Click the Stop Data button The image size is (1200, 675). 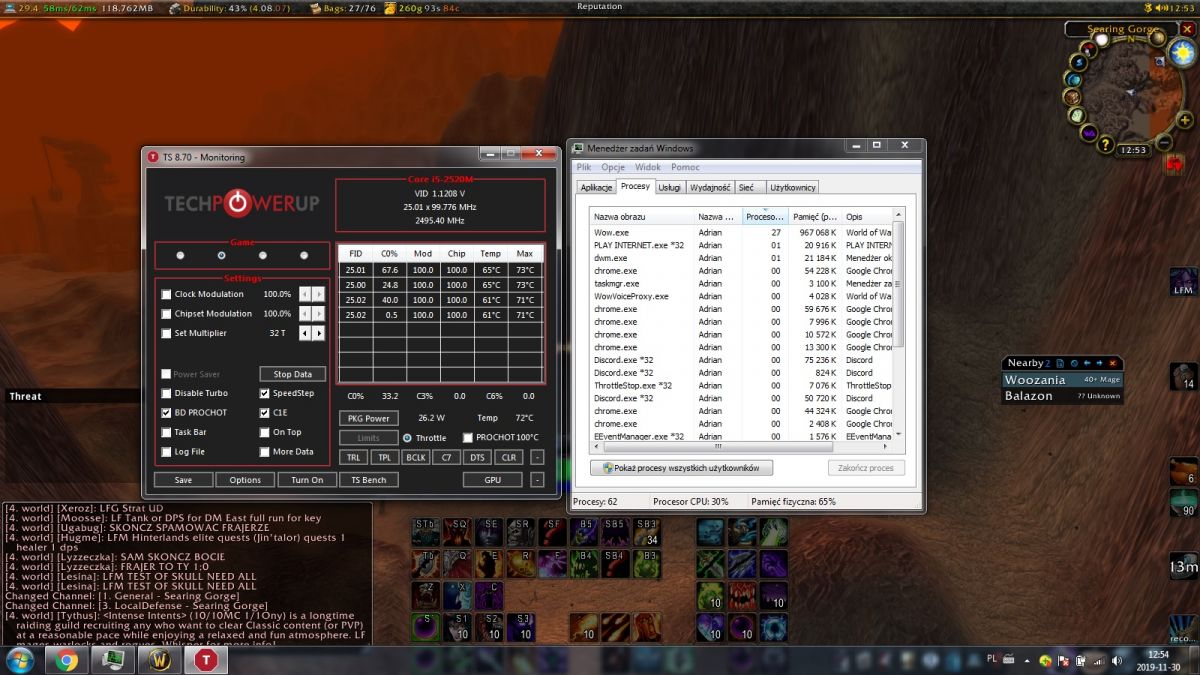(x=293, y=374)
